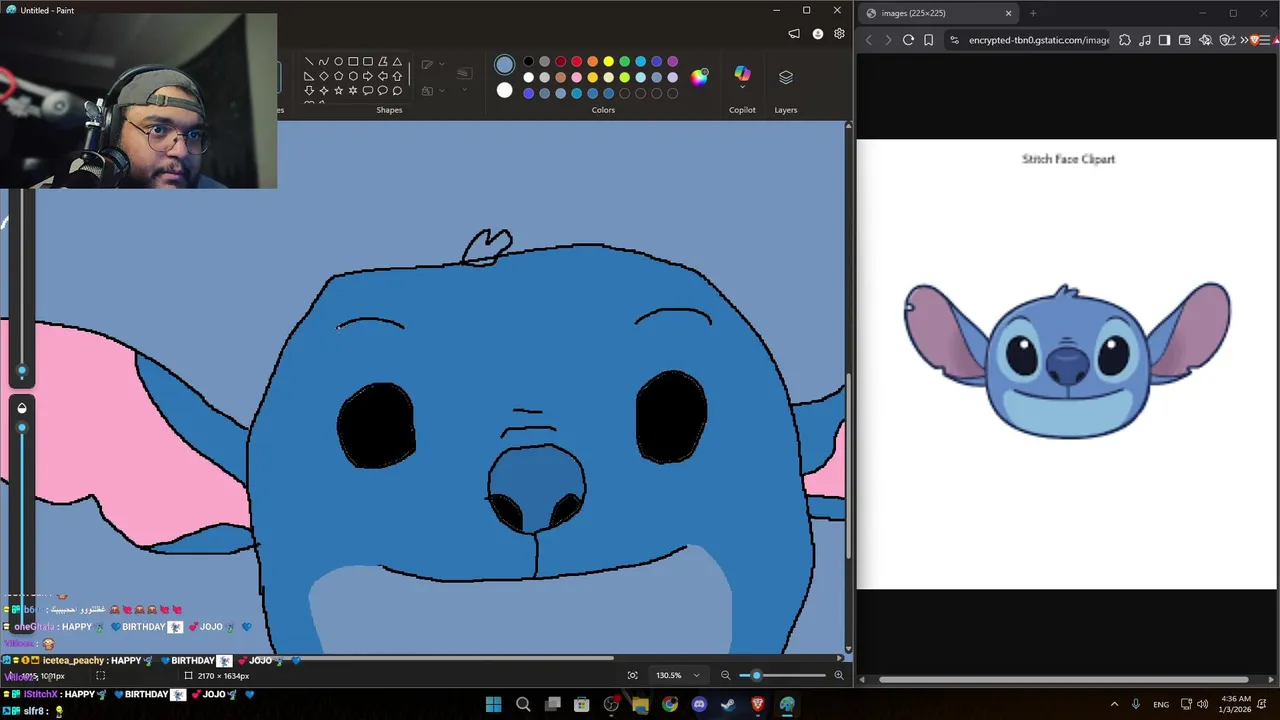Open the browser hamburger menu

[x=1265, y=40]
